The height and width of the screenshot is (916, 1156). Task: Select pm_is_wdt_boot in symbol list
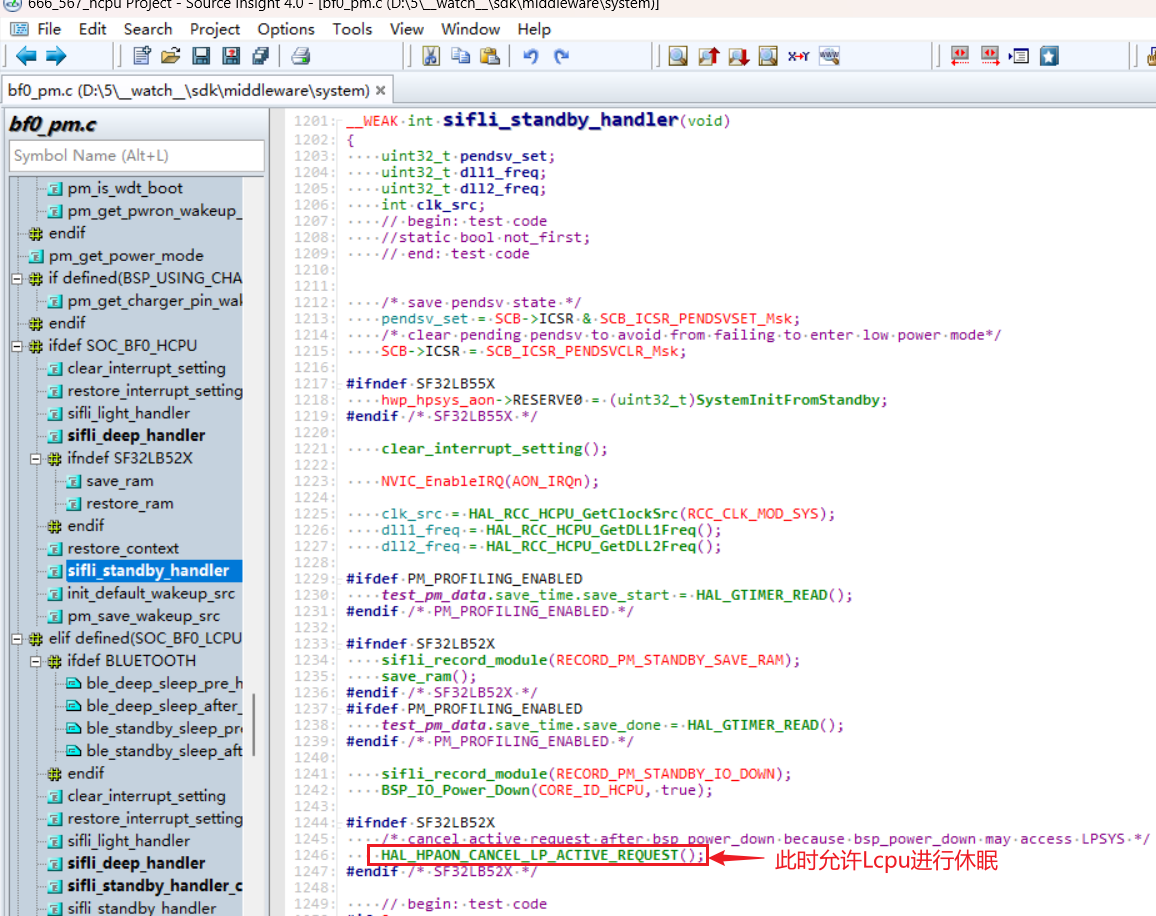[x=125, y=189]
